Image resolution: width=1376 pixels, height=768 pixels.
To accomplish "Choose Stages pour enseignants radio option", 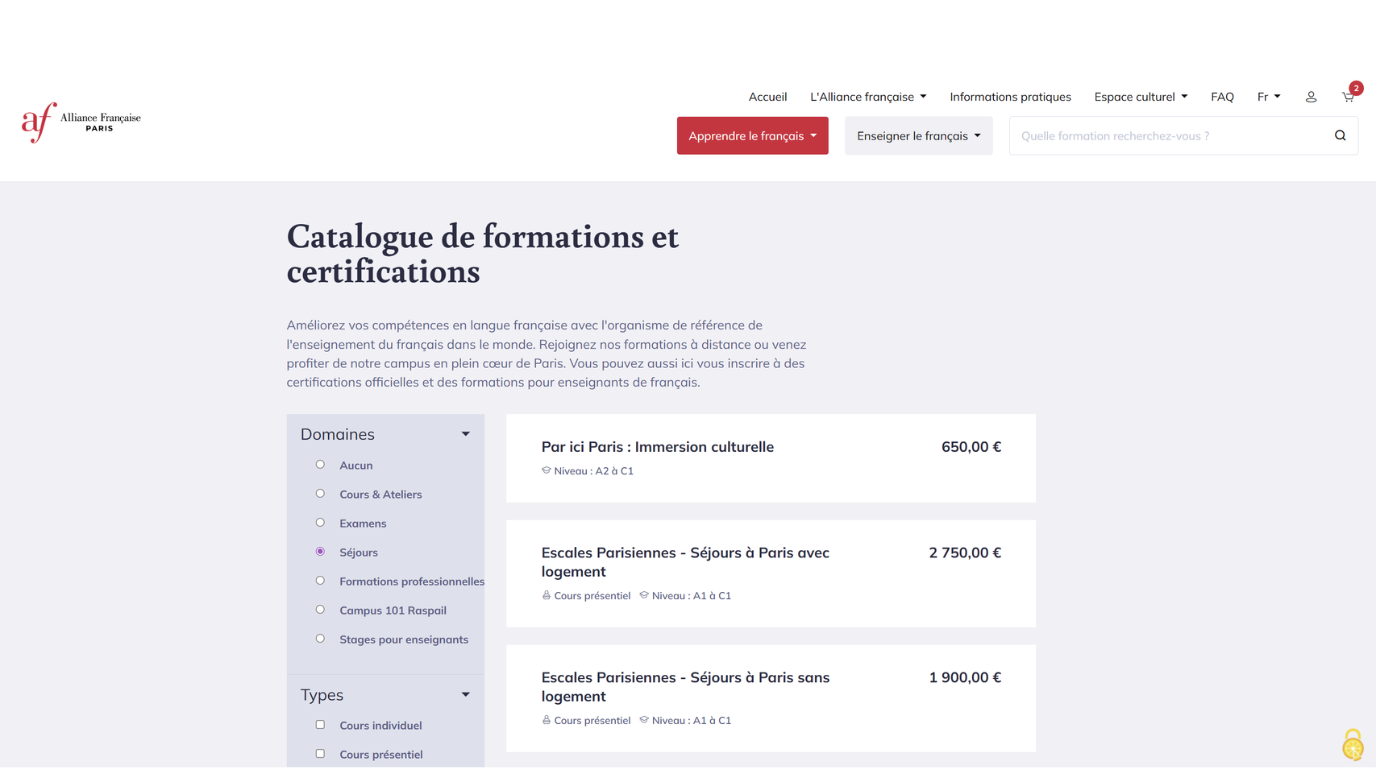I will tap(320, 639).
